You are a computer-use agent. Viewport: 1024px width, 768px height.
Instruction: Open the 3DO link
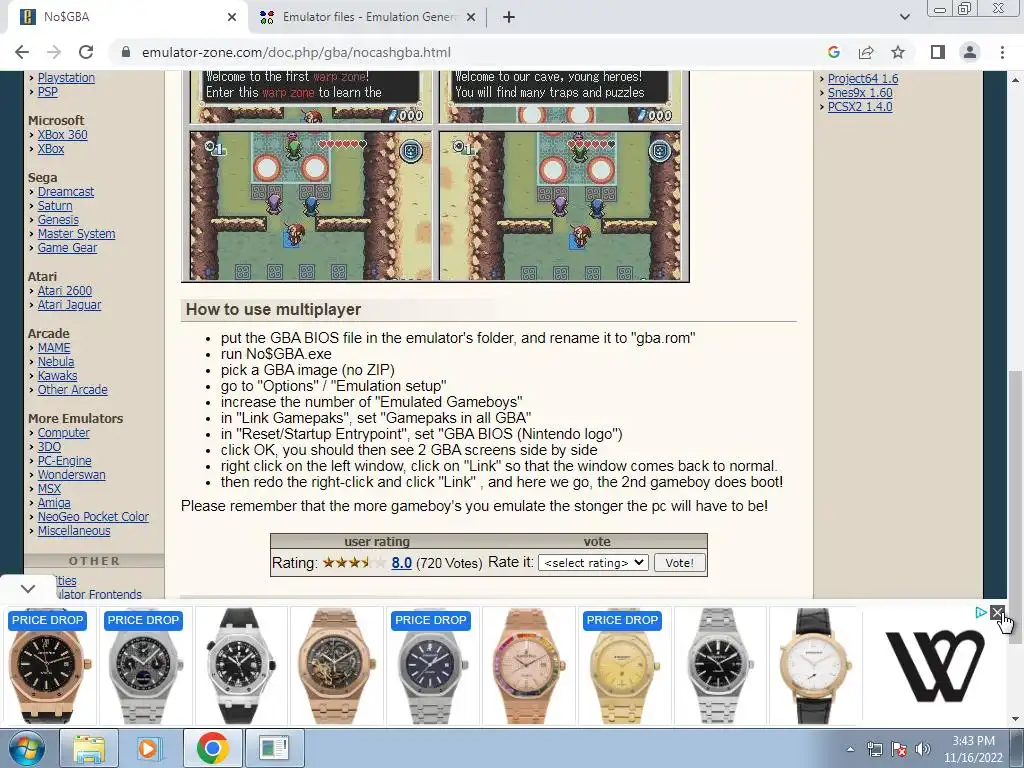(49, 447)
